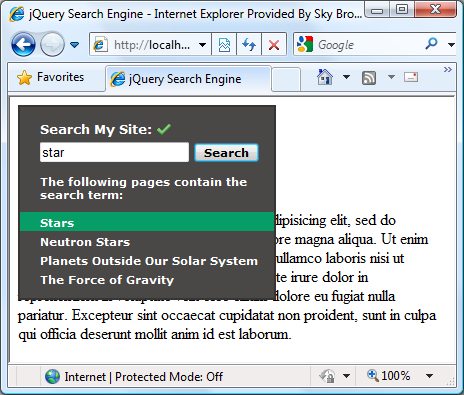464x395 pixels.
Task: Open the Favorites button
Action: [x=51, y=77]
